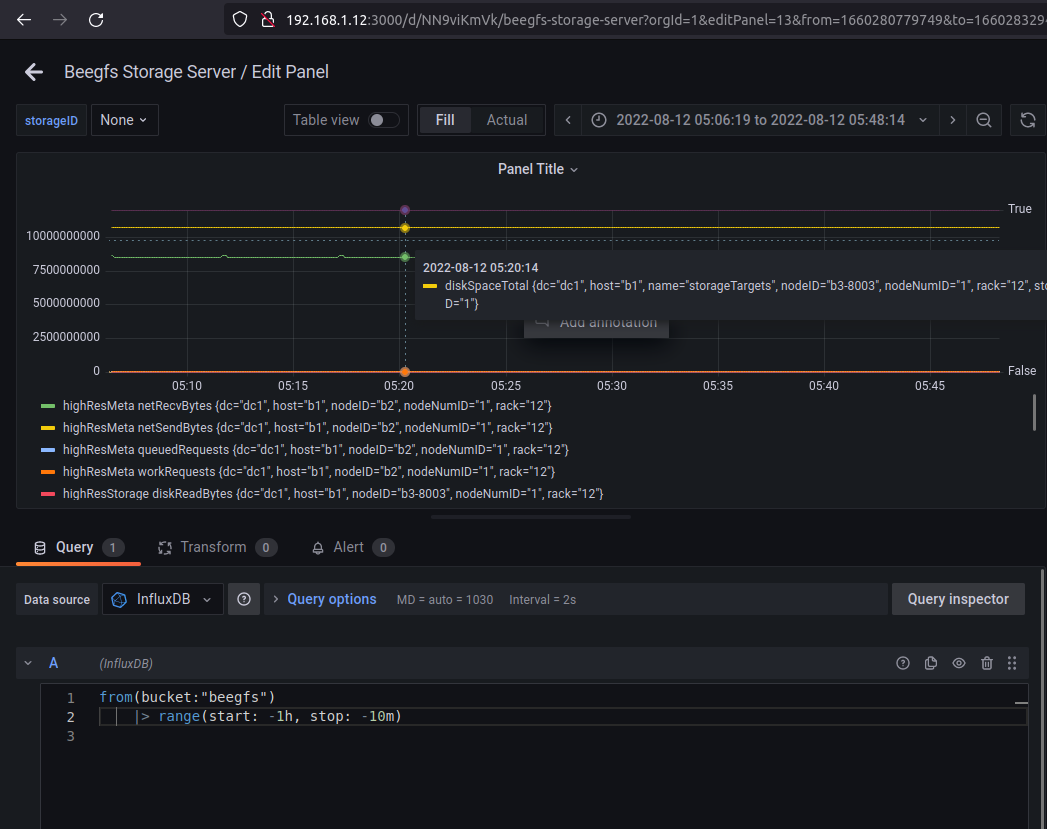Click the Transform tab icon
Viewport: 1047px width, 829px height.
[x=164, y=548]
